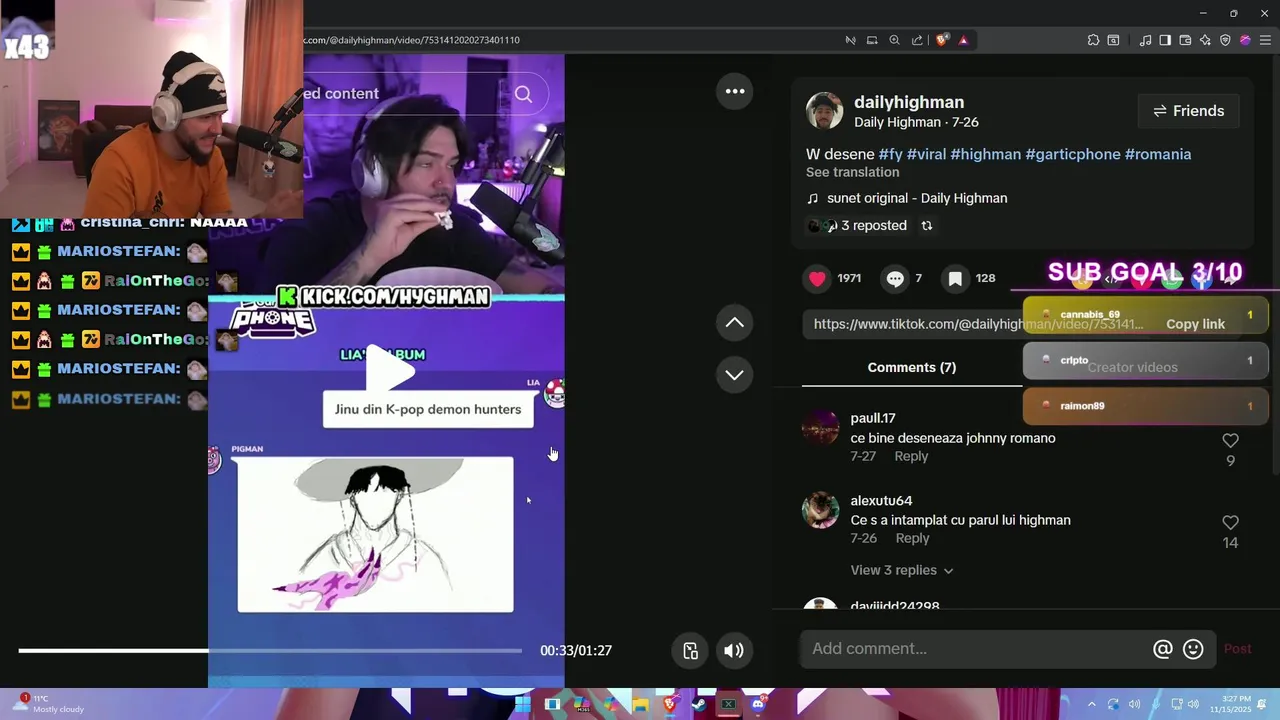This screenshot has height=720, width=1280.
Task: Play the video with the center play button
Action: coord(388,371)
